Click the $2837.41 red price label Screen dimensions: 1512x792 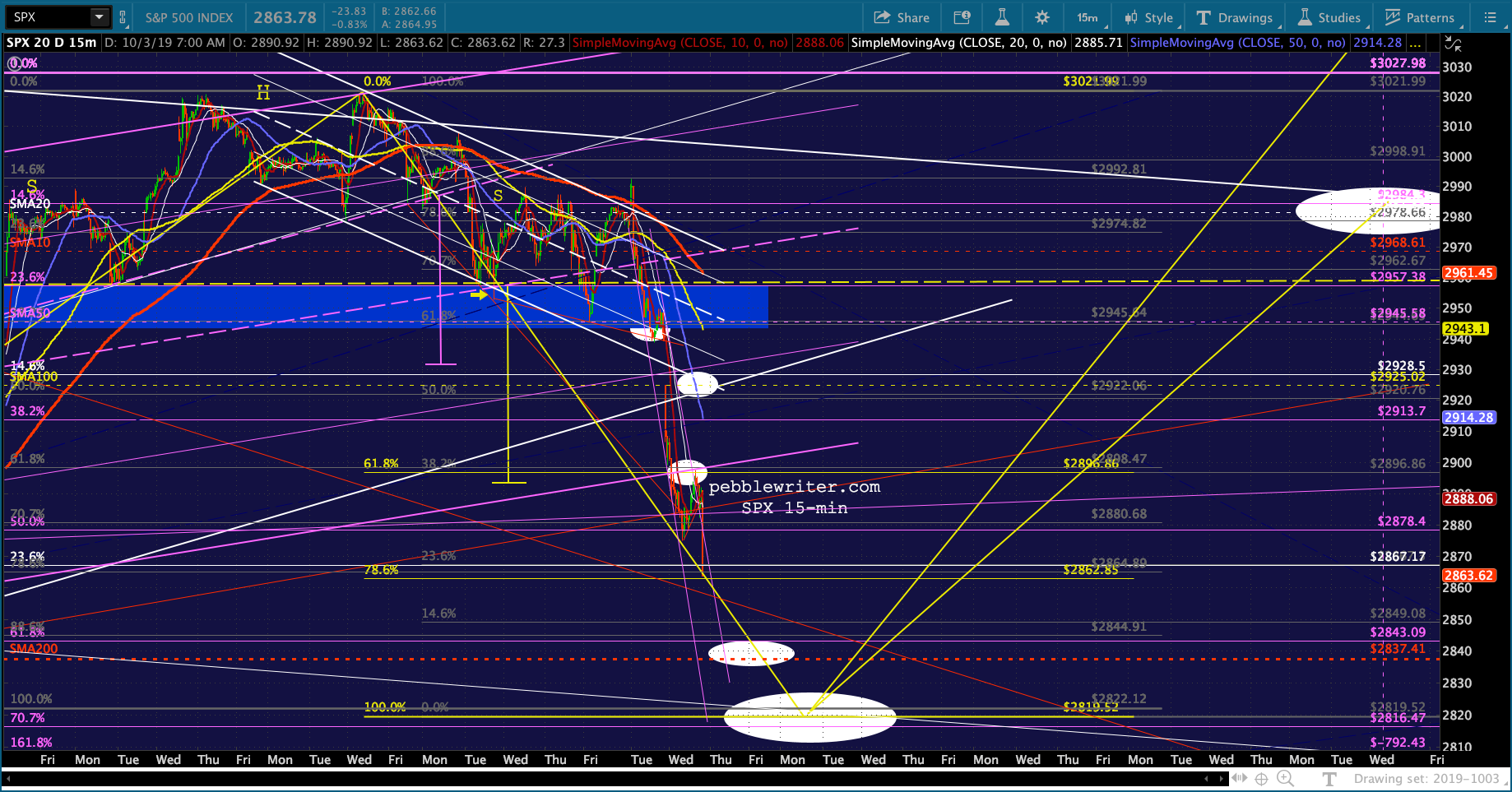[x=1398, y=648]
